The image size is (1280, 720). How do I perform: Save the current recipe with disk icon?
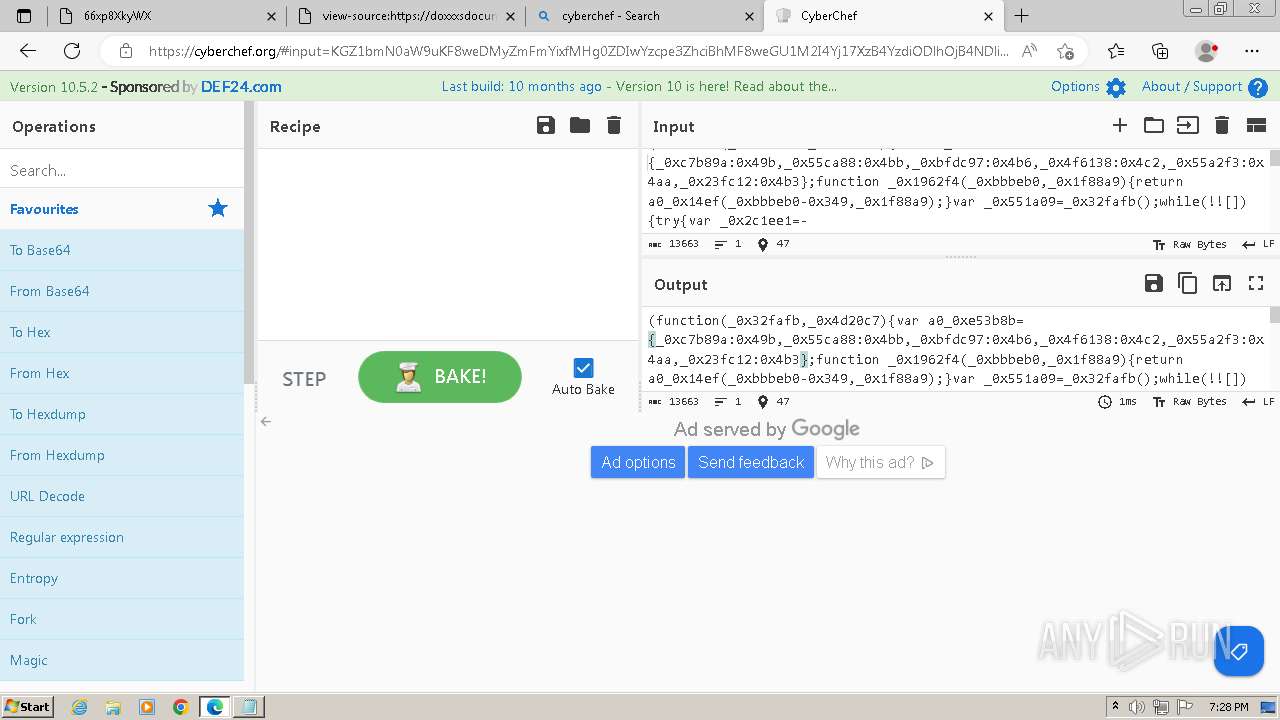545,125
